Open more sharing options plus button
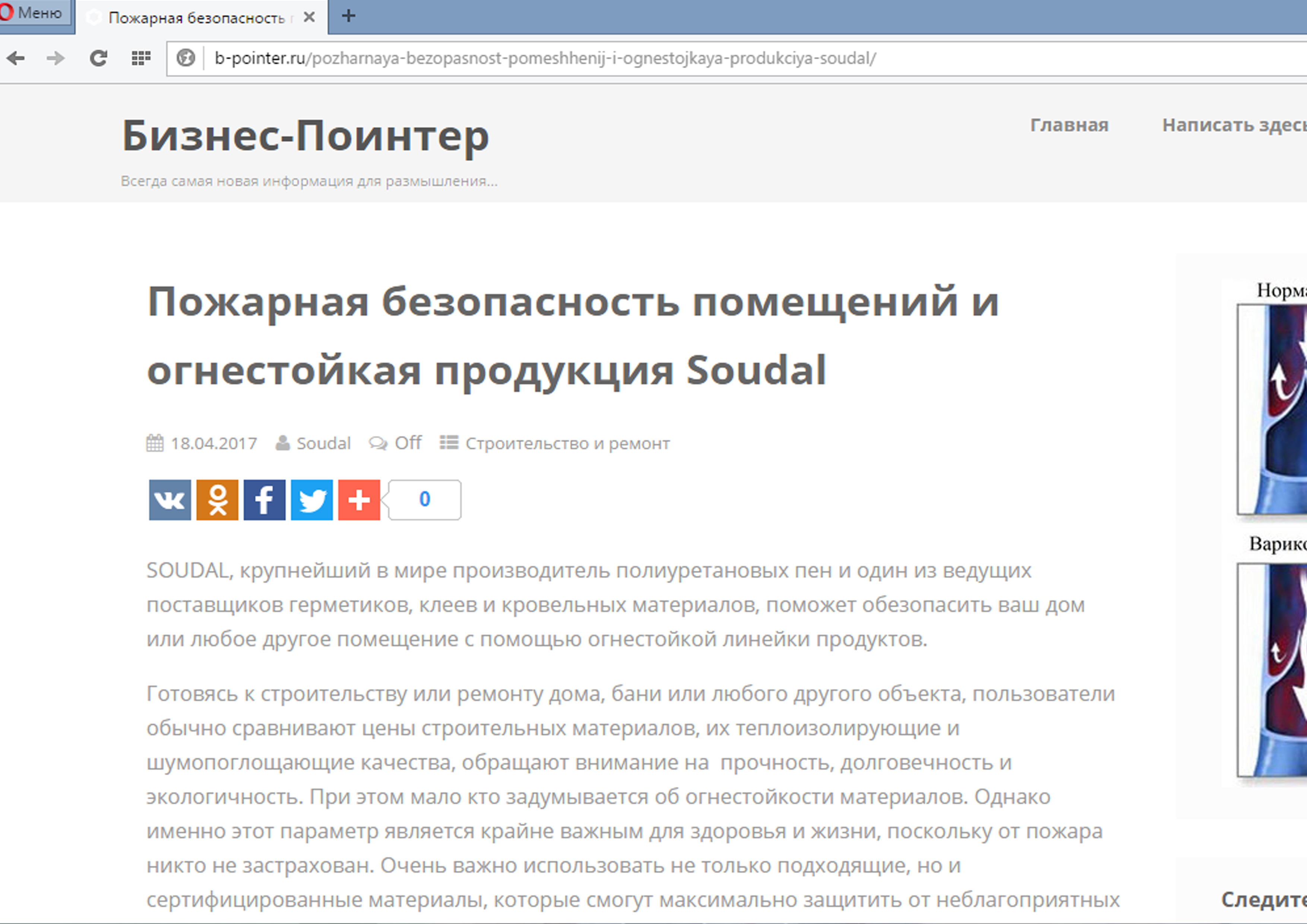The height and width of the screenshot is (924, 1307). click(x=359, y=500)
